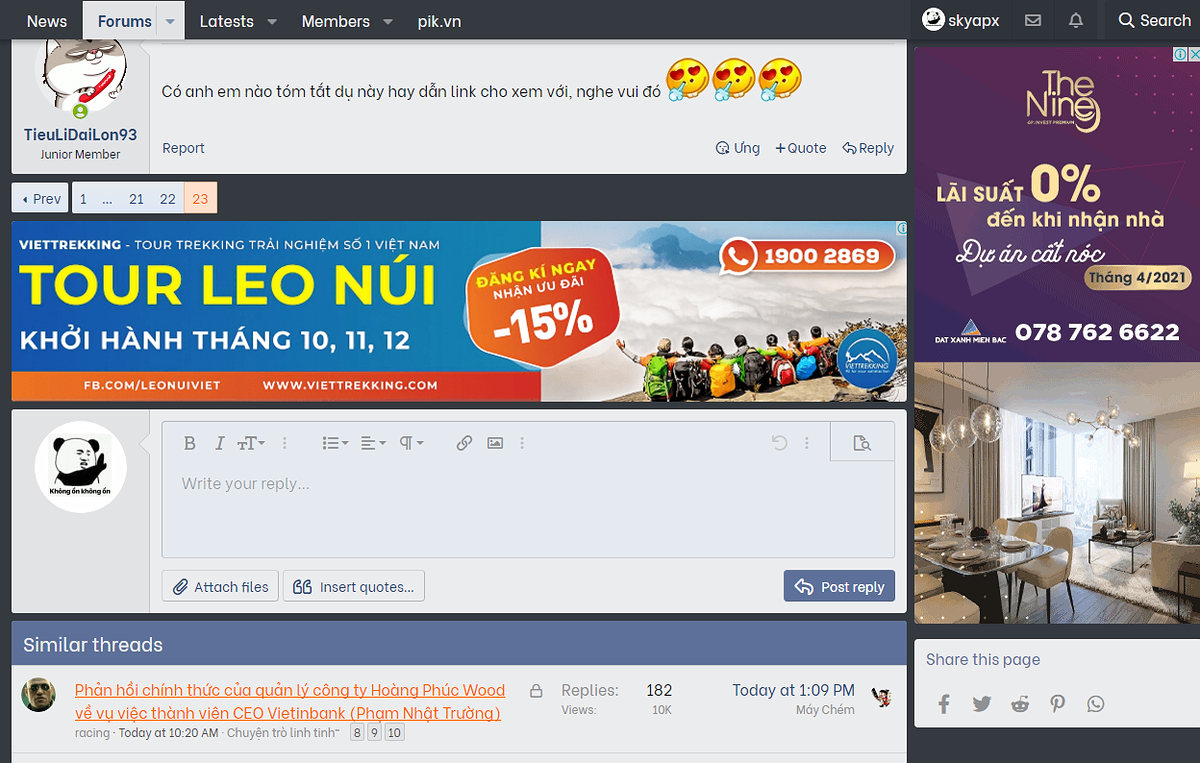
Task: Report TieuLiDaiLon93's post
Action: click(183, 148)
